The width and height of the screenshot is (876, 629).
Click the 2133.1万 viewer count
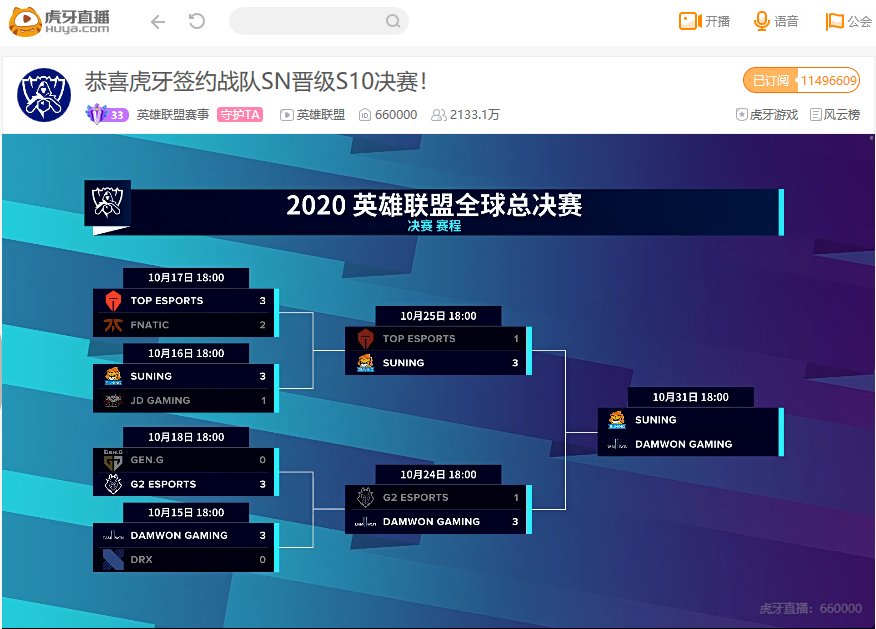pos(466,115)
